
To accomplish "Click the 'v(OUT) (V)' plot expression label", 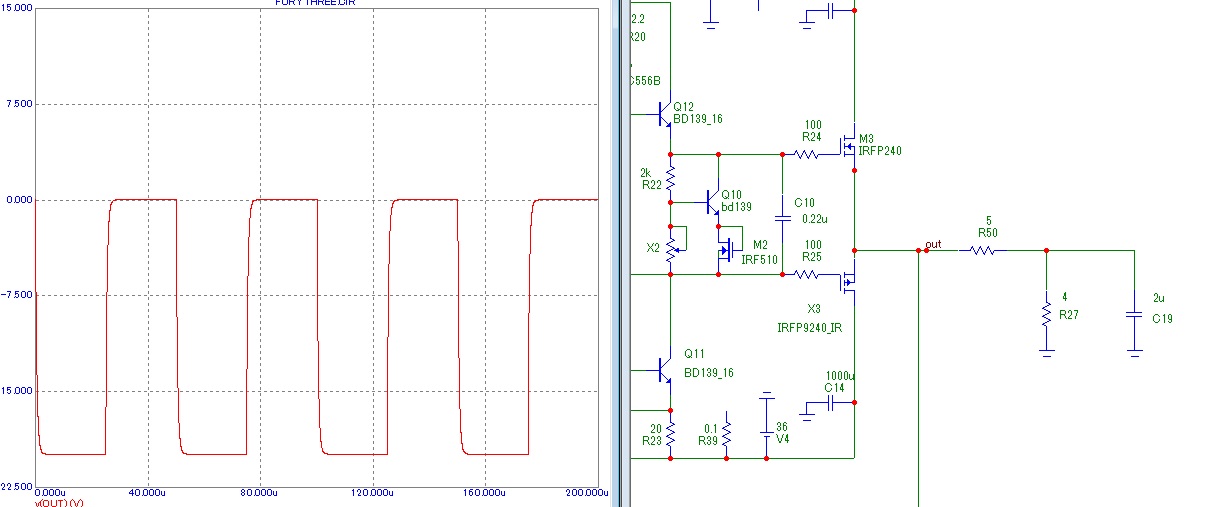I will click(x=60, y=503).
